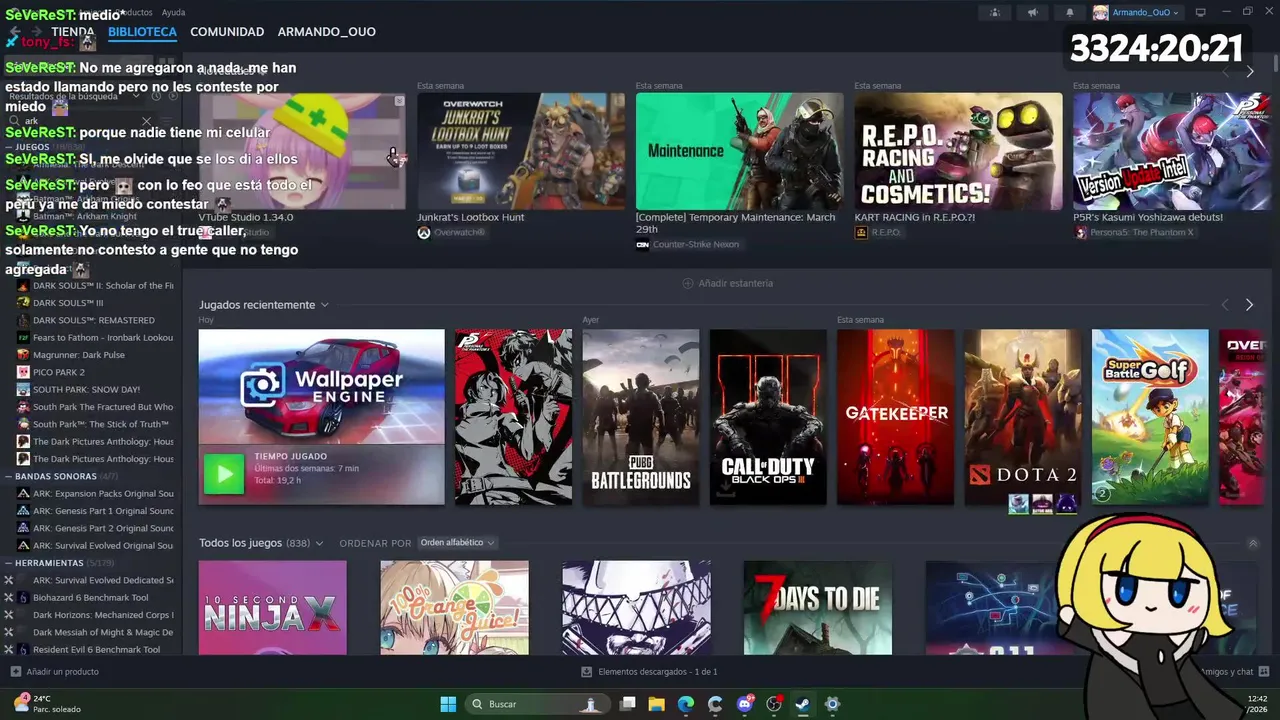Open OBS Studio from taskbar
Screen dimensions: 1280x720
tap(774, 704)
